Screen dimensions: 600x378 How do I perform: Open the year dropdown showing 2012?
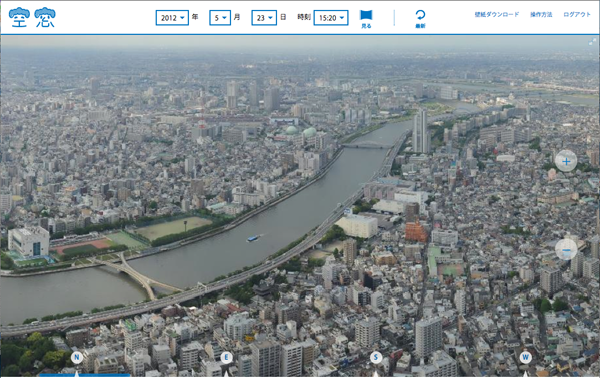[x=172, y=18]
